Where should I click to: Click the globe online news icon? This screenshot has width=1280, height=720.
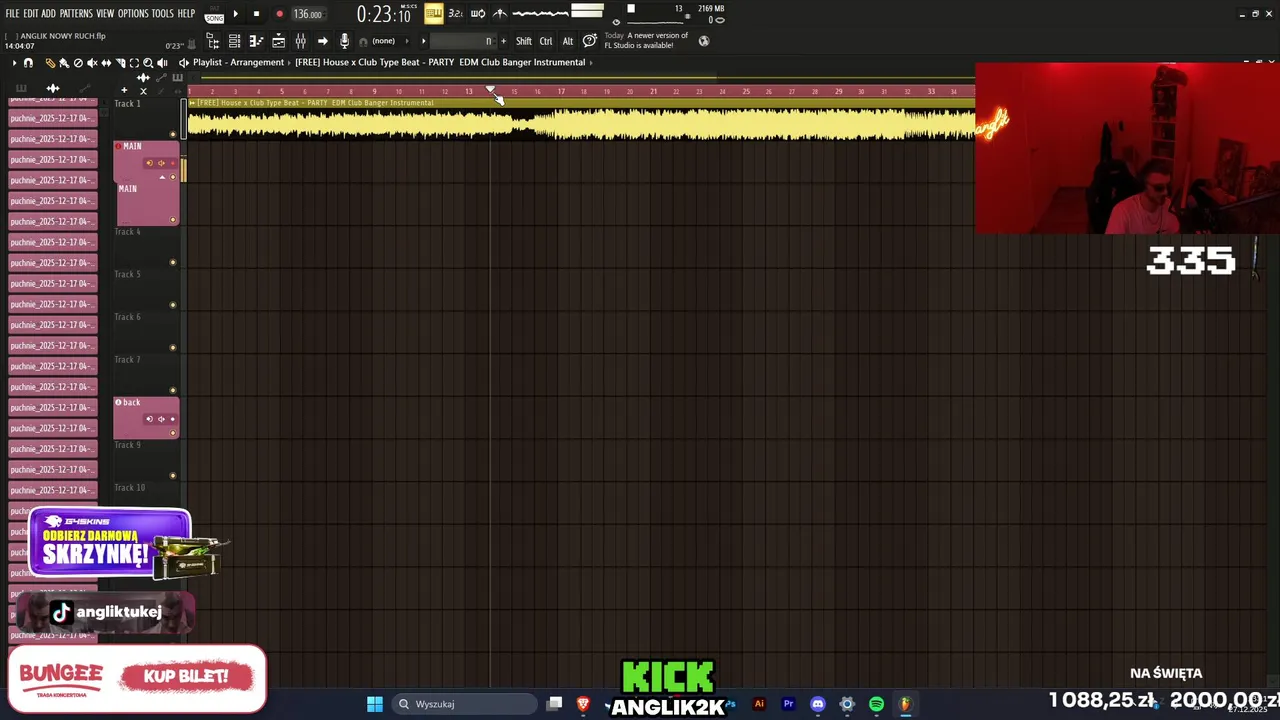704,41
